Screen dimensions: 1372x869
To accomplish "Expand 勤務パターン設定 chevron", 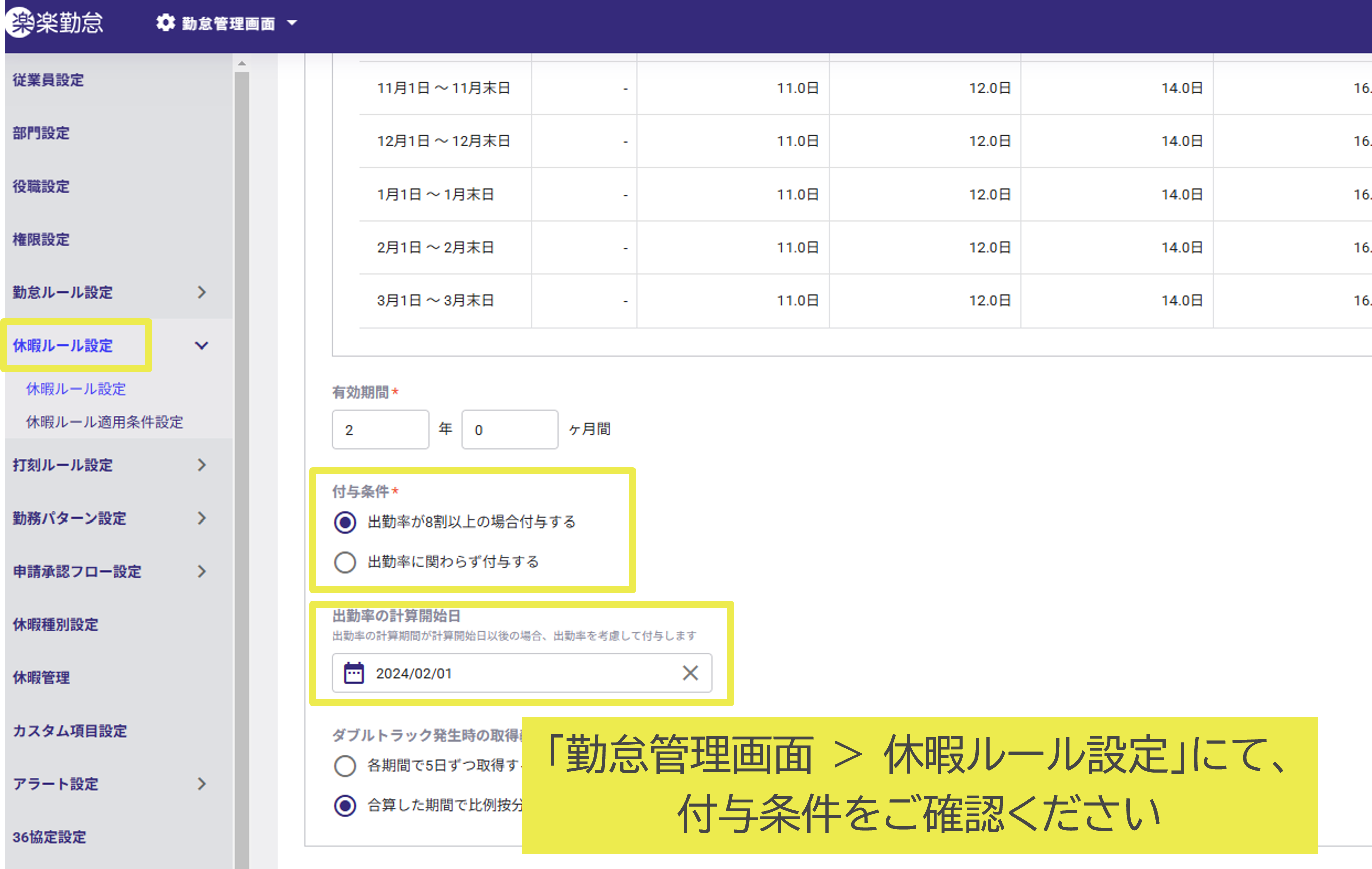I will coord(201,518).
